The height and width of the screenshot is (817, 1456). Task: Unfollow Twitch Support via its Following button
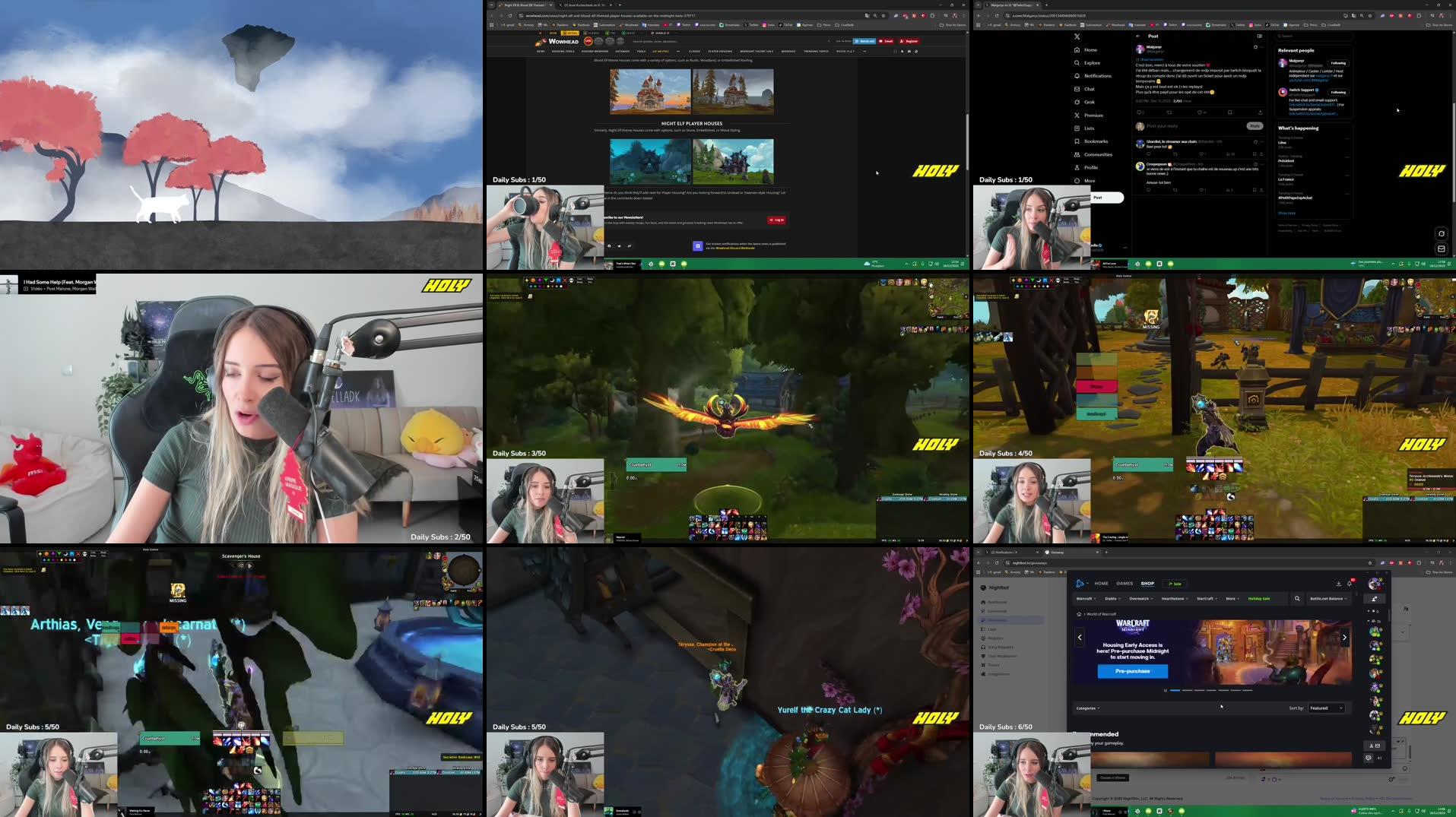[1339, 92]
